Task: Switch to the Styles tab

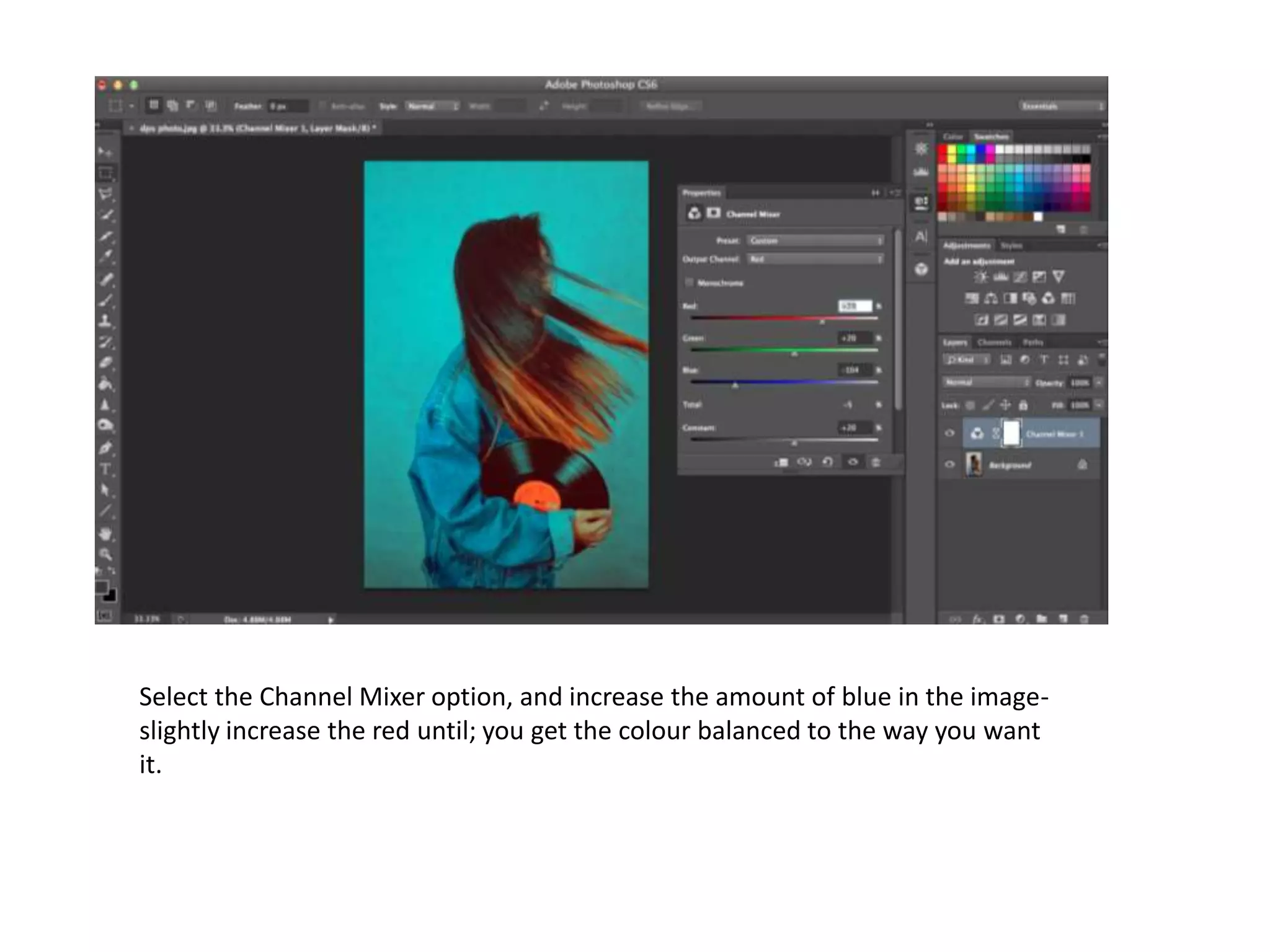Action: [1011, 245]
